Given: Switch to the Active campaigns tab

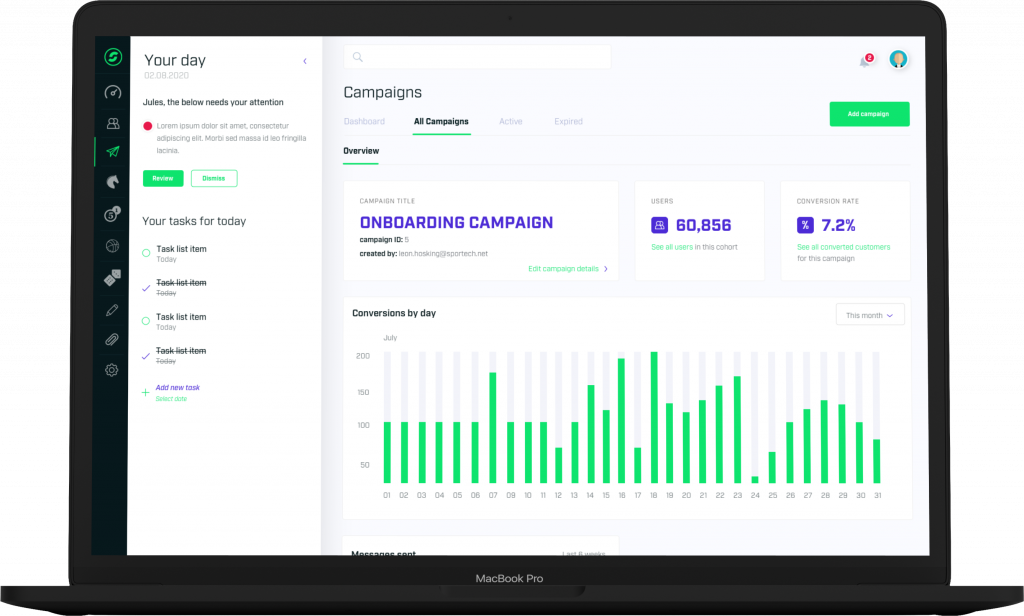Looking at the screenshot, I should pyautogui.click(x=510, y=122).
